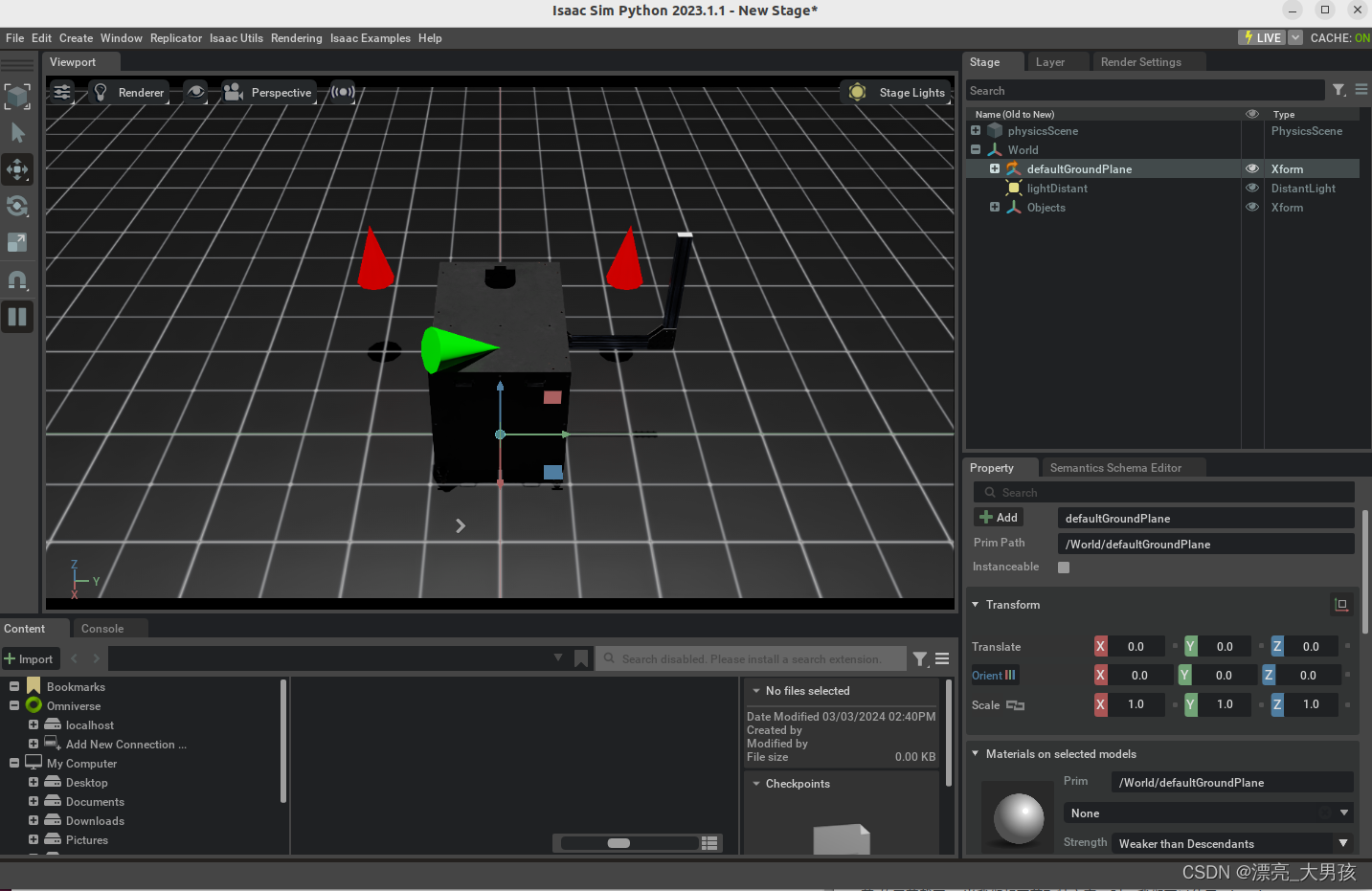Expand the localhost server node

34,724
